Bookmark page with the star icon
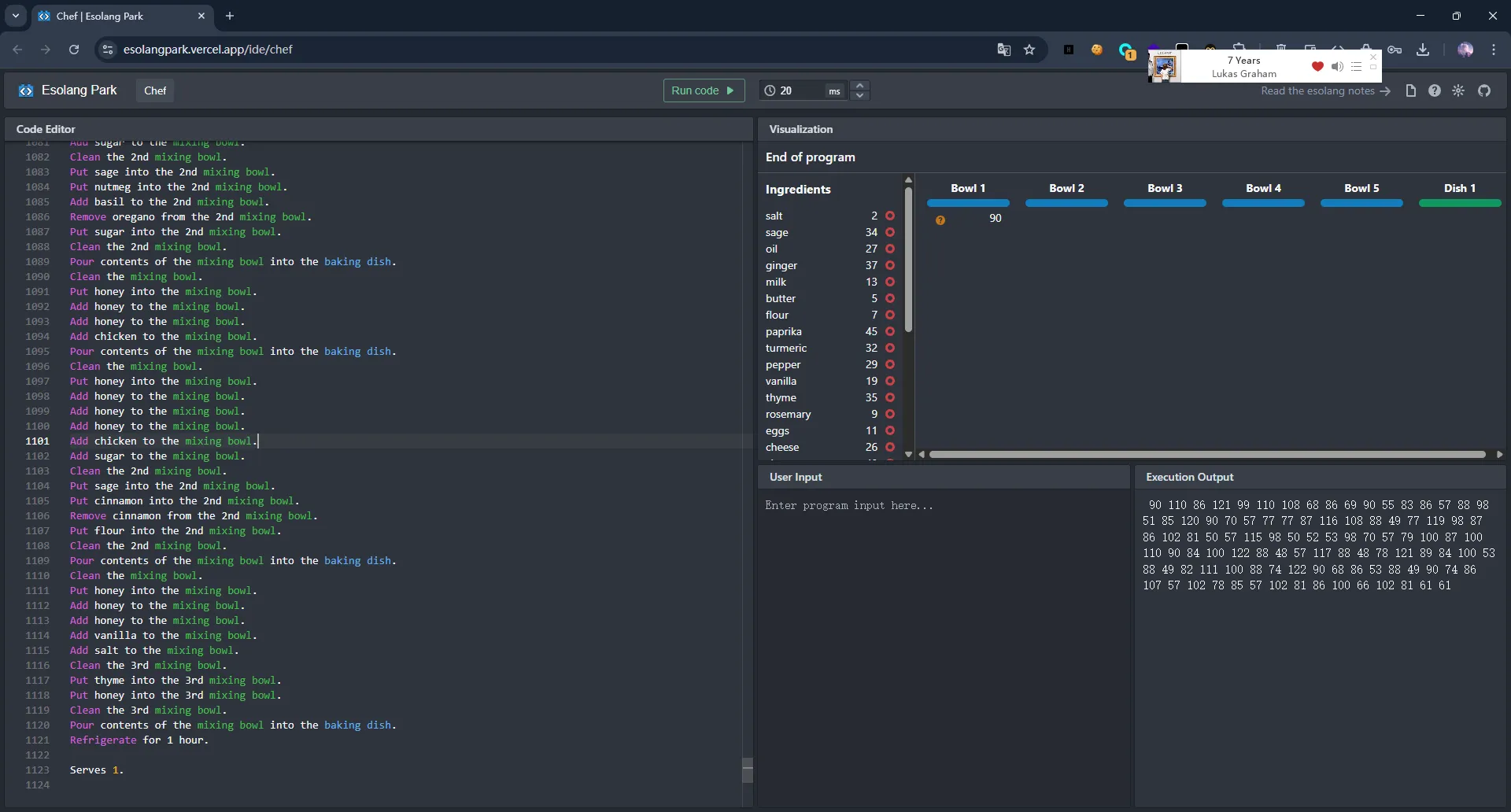Viewport: 1511px width, 812px height. click(x=1029, y=50)
